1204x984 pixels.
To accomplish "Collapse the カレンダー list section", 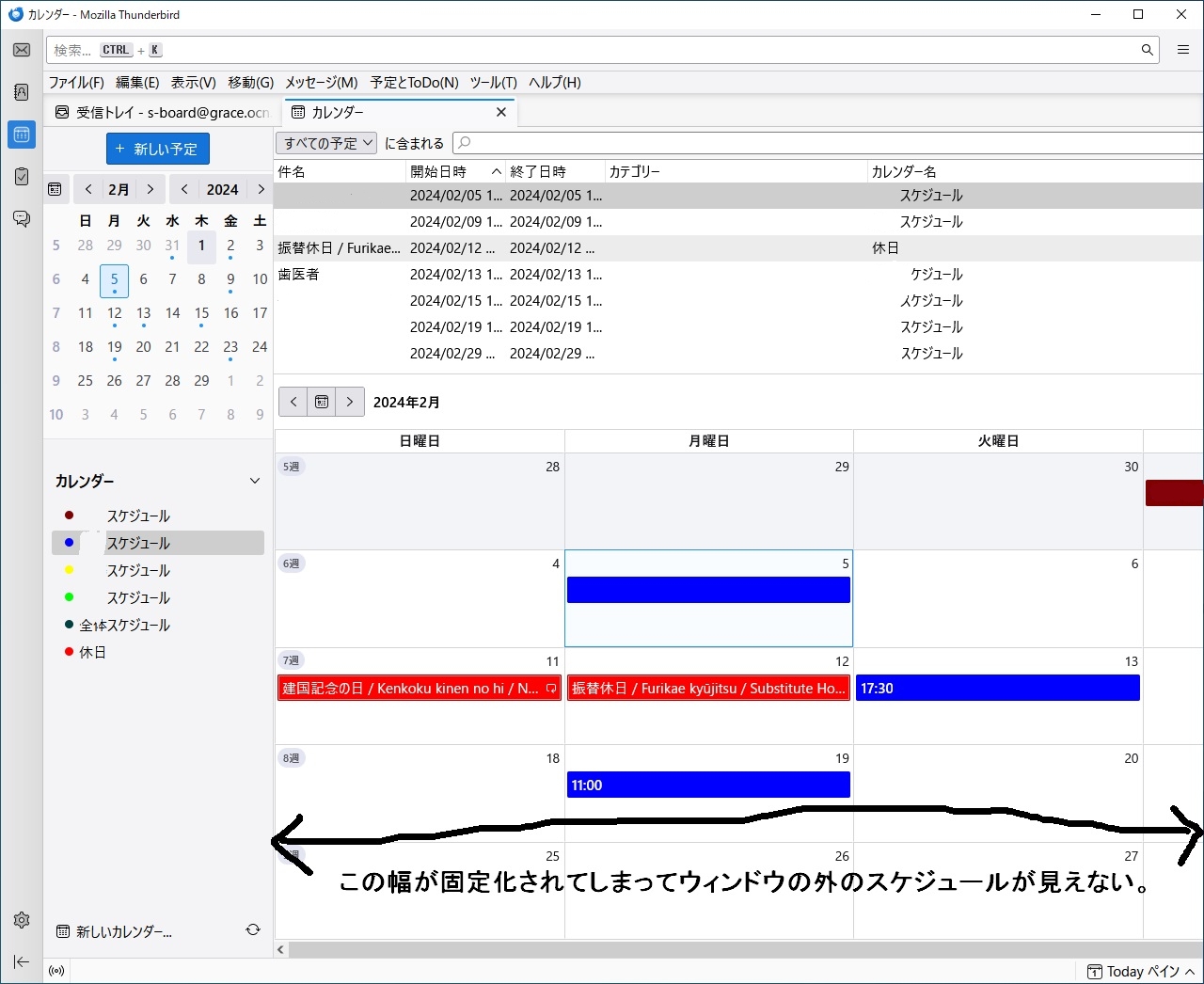I will (254, 481).
